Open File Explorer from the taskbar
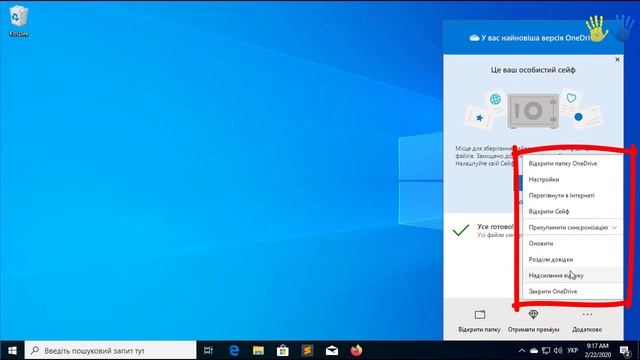 [258, 350]
